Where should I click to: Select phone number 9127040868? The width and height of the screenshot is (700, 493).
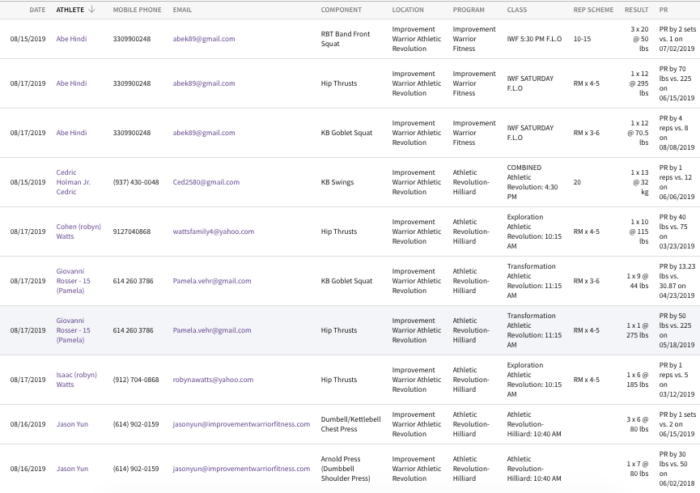(132, 231)
